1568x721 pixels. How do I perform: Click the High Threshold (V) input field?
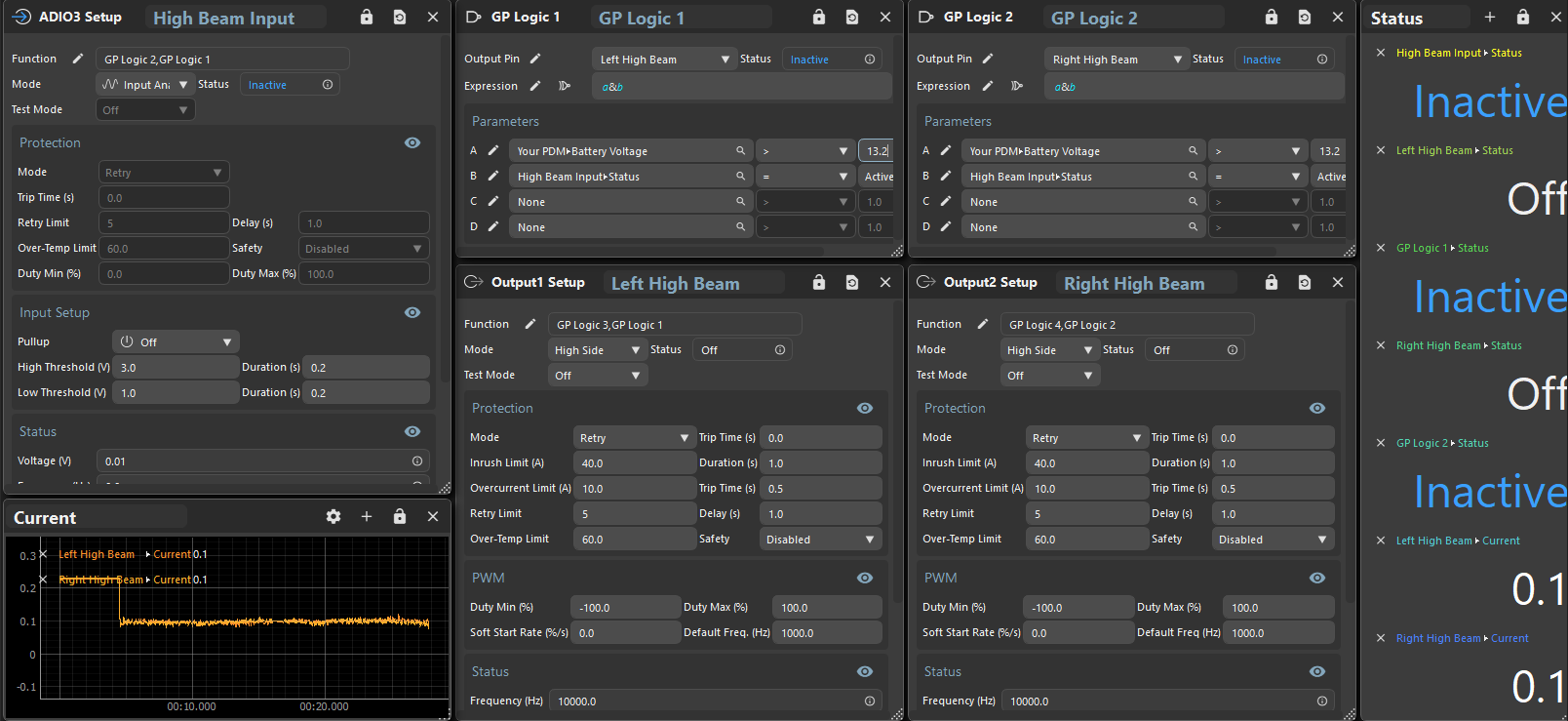click(x=176, y=368)
